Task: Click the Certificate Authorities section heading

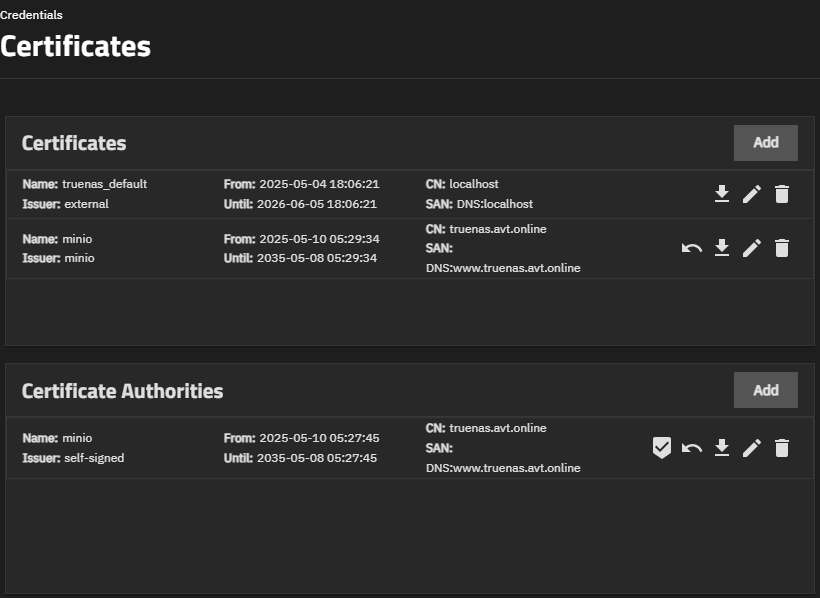Action: [x=122, y=391]
